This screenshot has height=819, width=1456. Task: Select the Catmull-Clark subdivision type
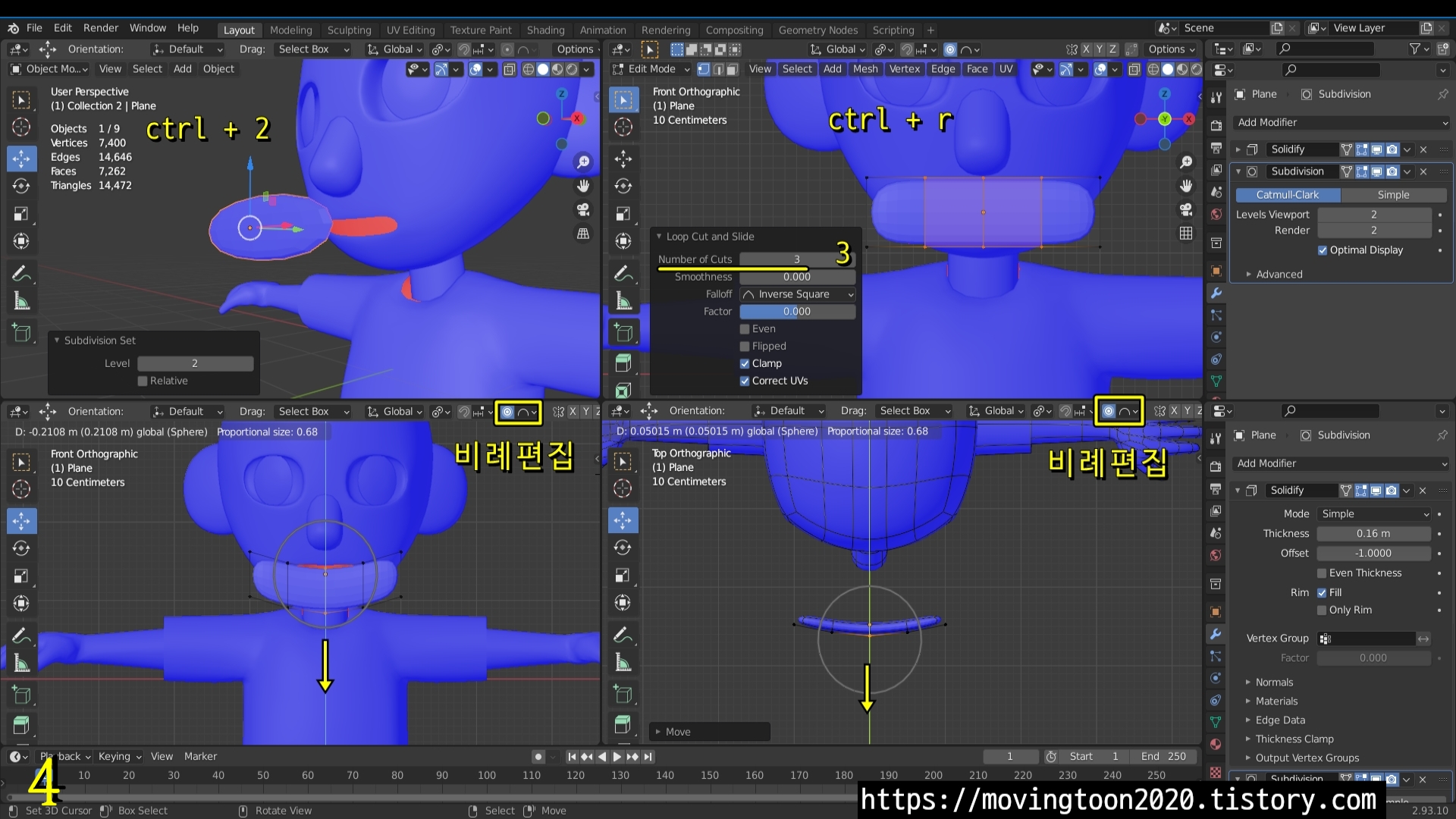pos(1287,195)
